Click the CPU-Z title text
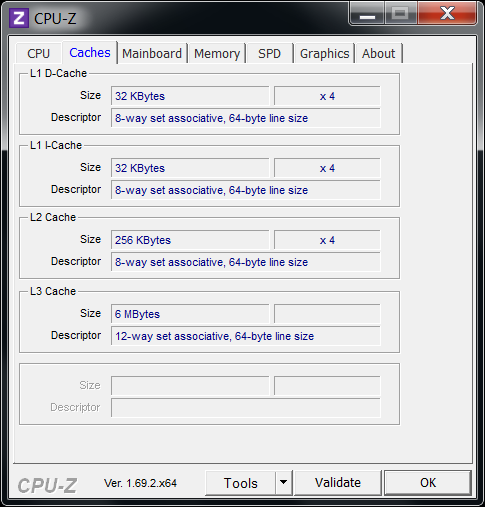 [55, 19]
